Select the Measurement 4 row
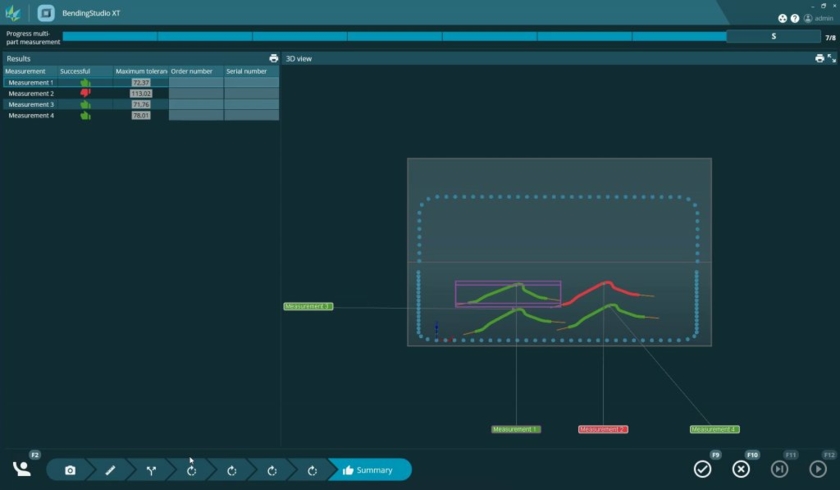 [141, 115]
